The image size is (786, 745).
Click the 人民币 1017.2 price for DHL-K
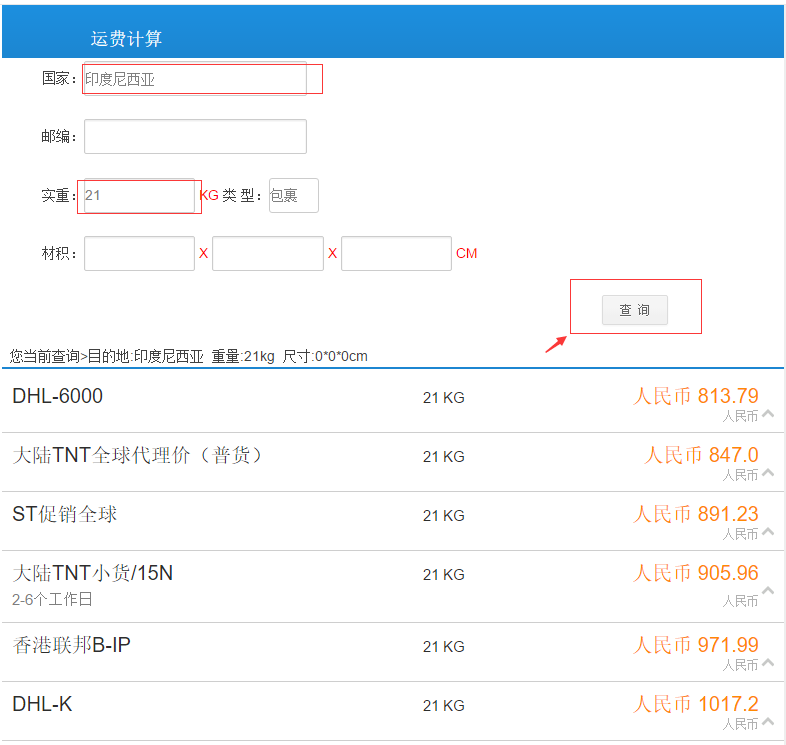[695, 704]
